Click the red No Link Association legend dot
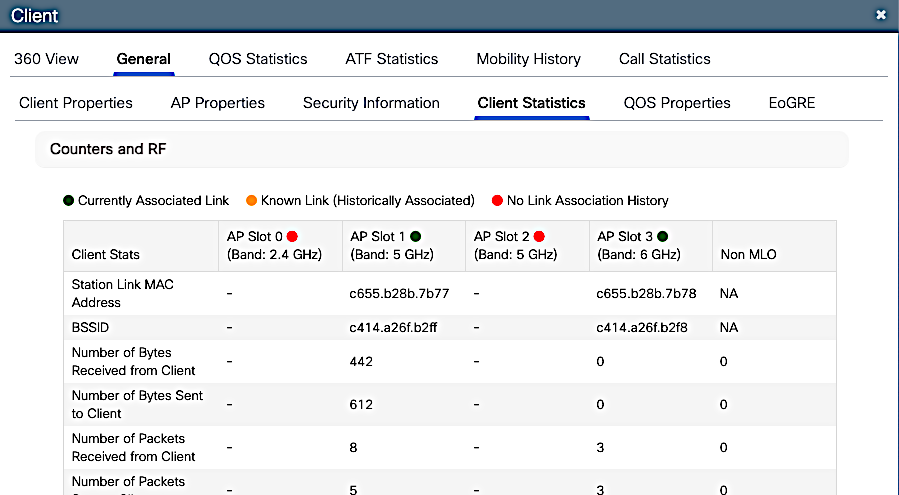 (x=497, y=201)
